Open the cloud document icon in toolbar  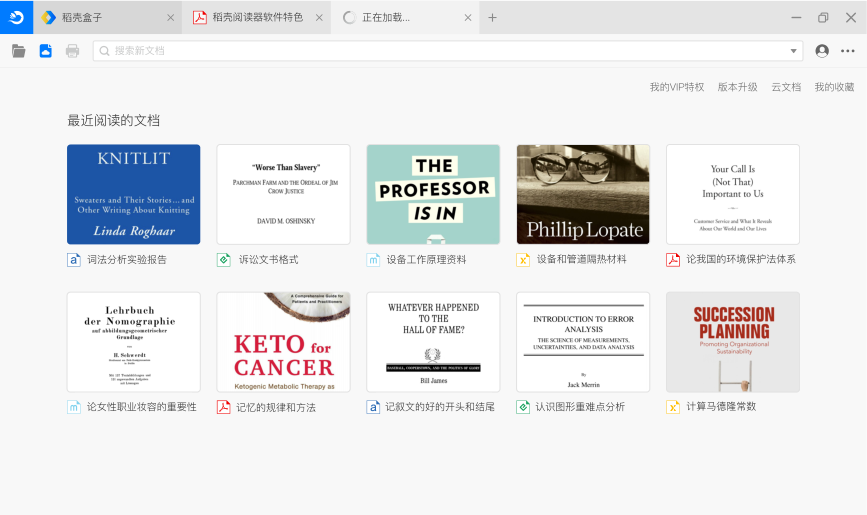[x=45, y=51]
